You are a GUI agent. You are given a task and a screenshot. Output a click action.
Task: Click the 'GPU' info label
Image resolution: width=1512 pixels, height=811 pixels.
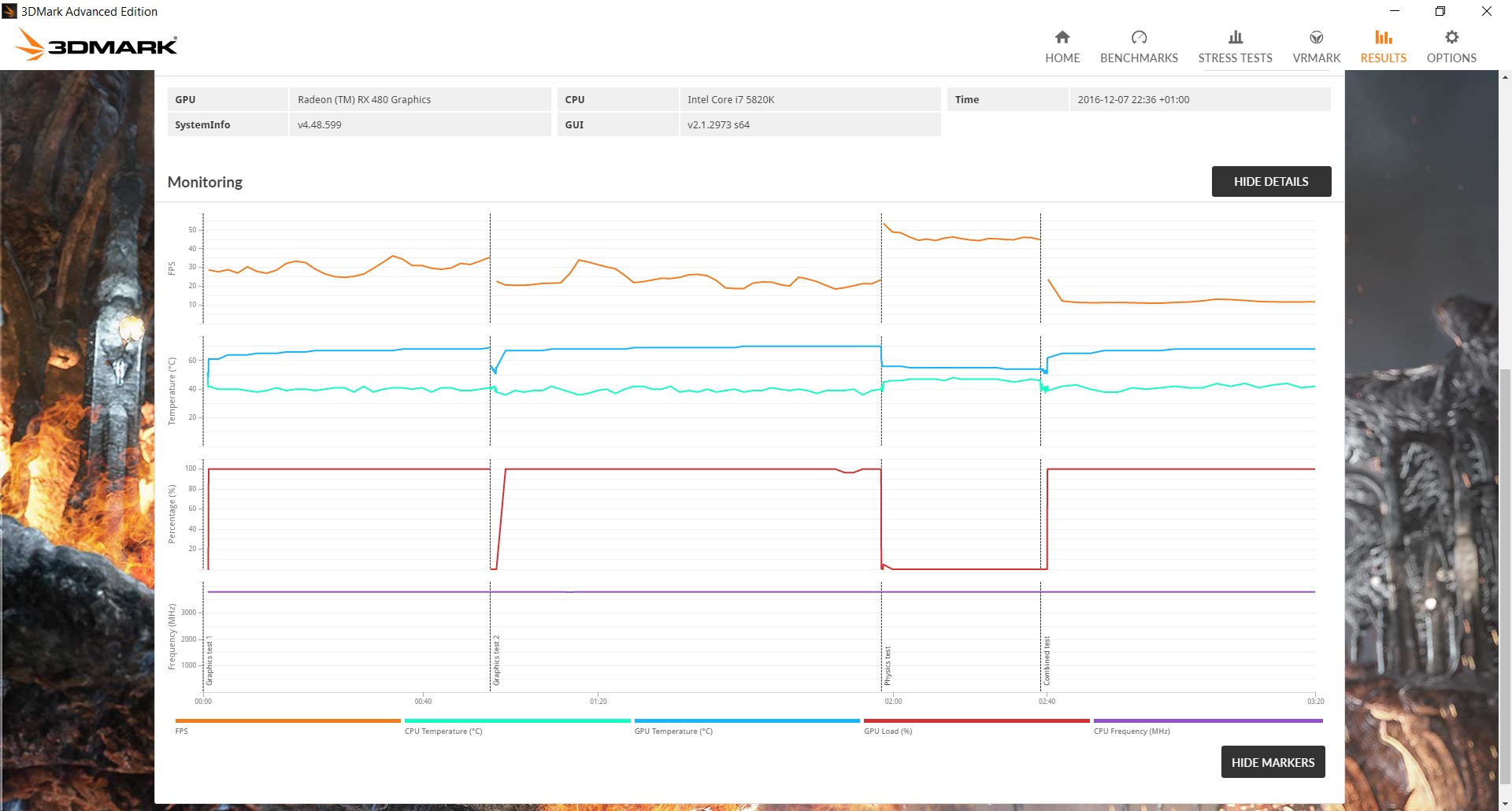[x=185, y=99]
